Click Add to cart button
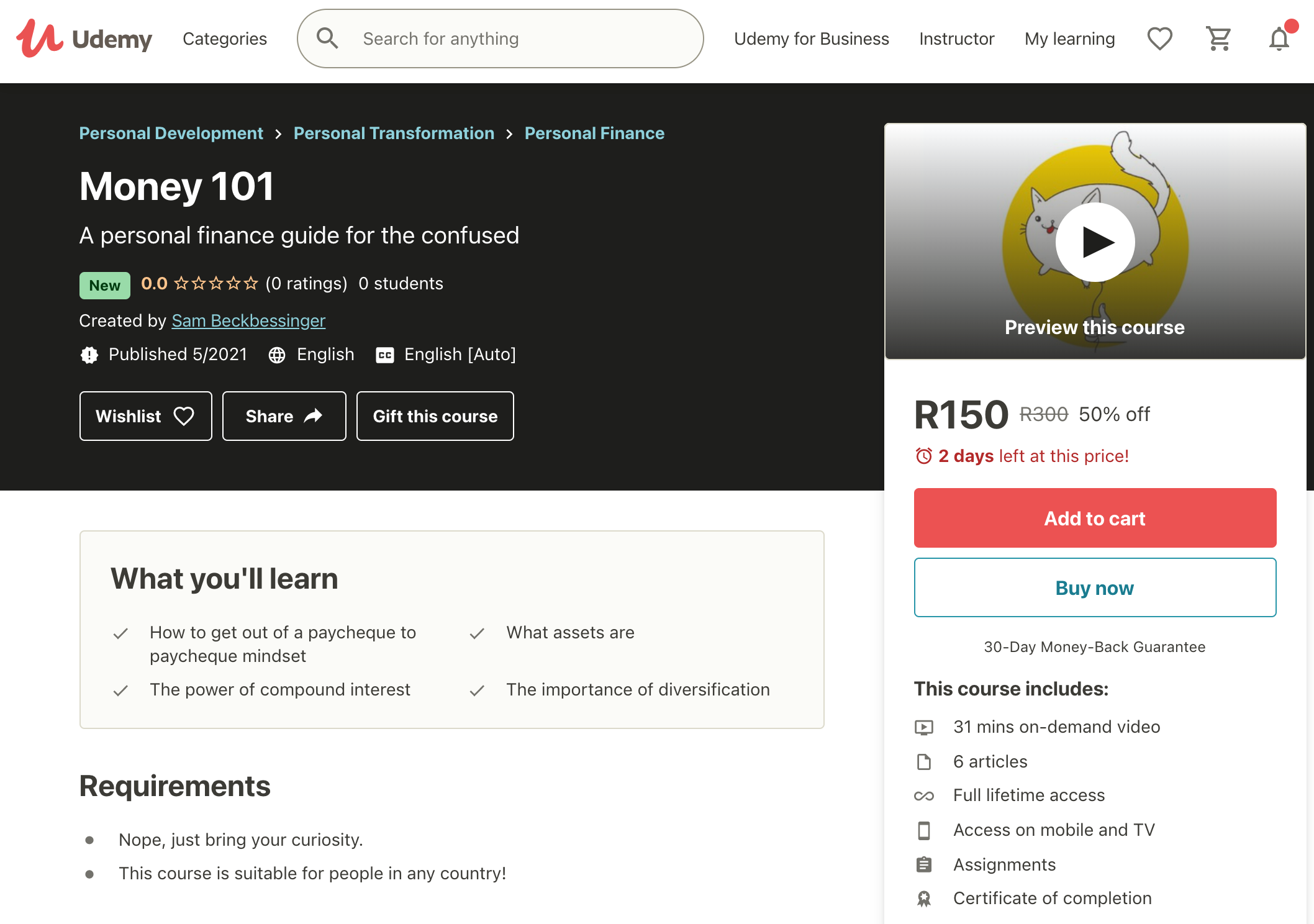 point(1094,518)
